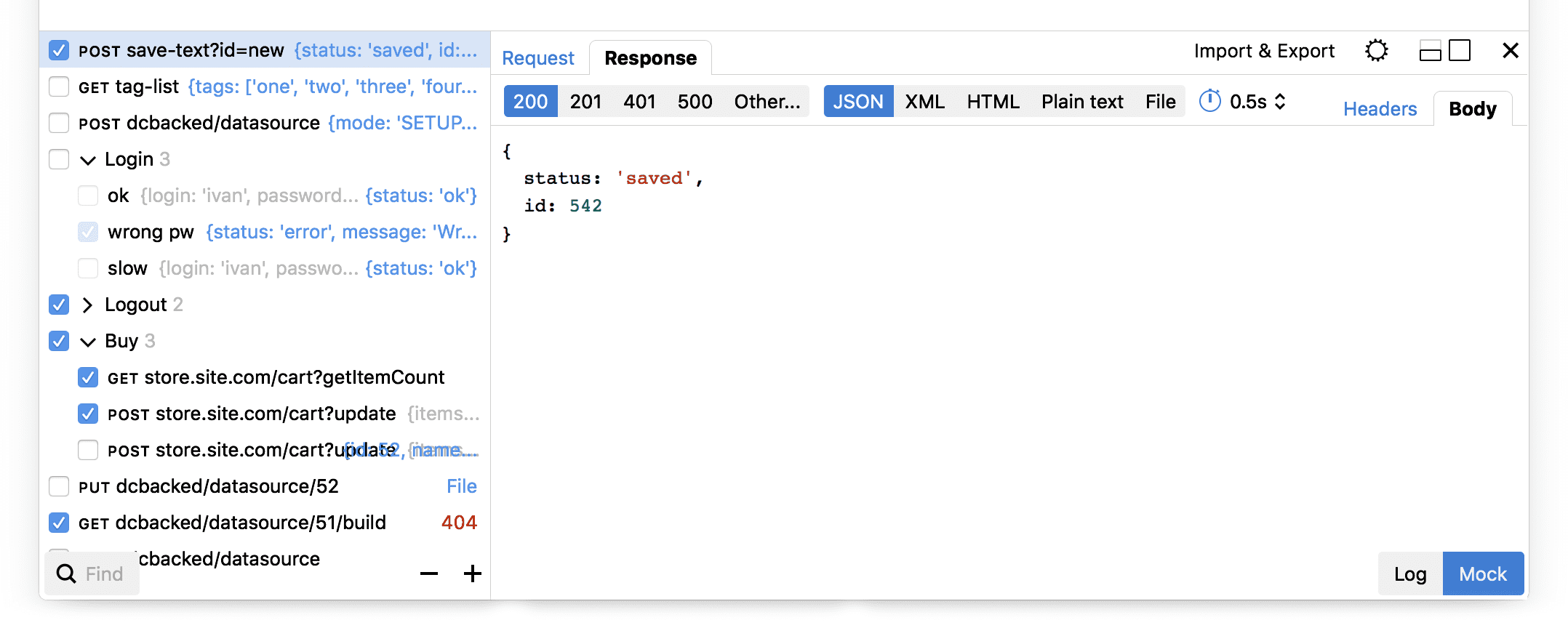The image size is (1568, 628).
Task: Click the Find search field
Action: tap(92, 573)
